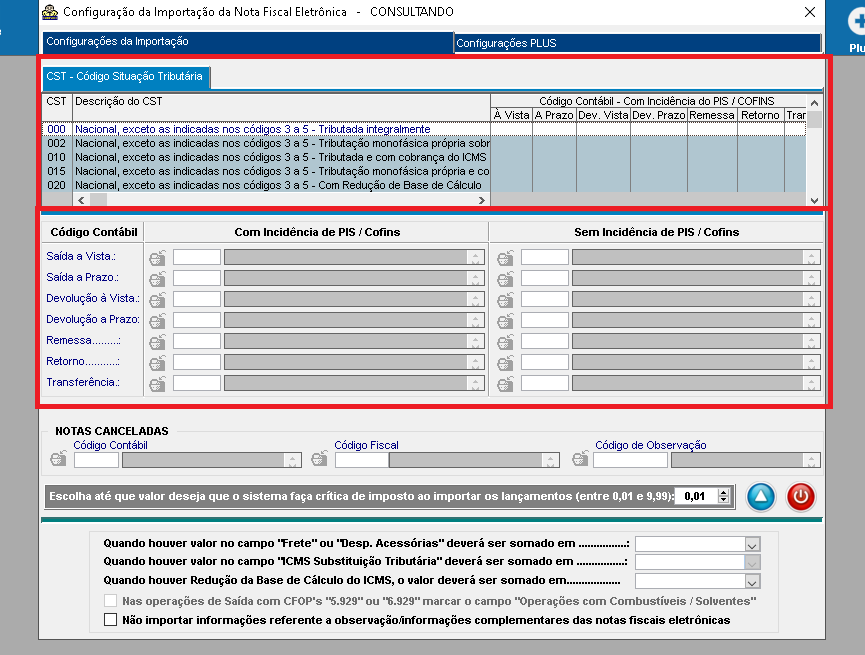This screenshot has height=655, width=865.
Task: Click the 'À Vista' column header
Action: 511,115
